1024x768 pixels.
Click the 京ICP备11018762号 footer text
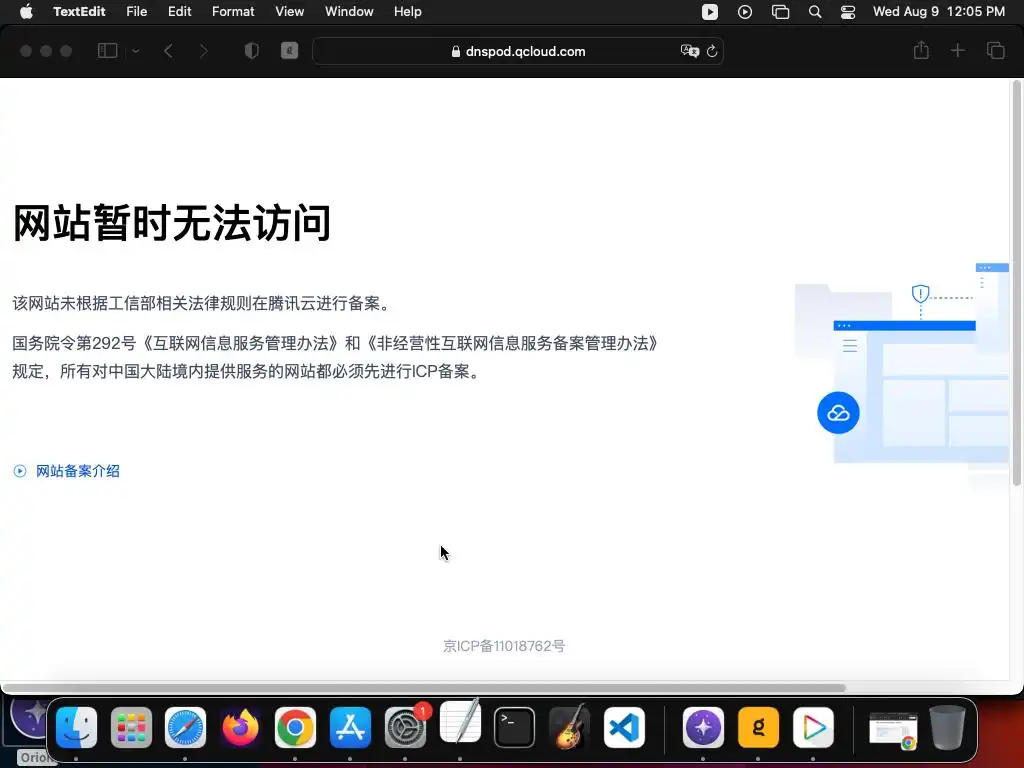(x=504, y=646)
